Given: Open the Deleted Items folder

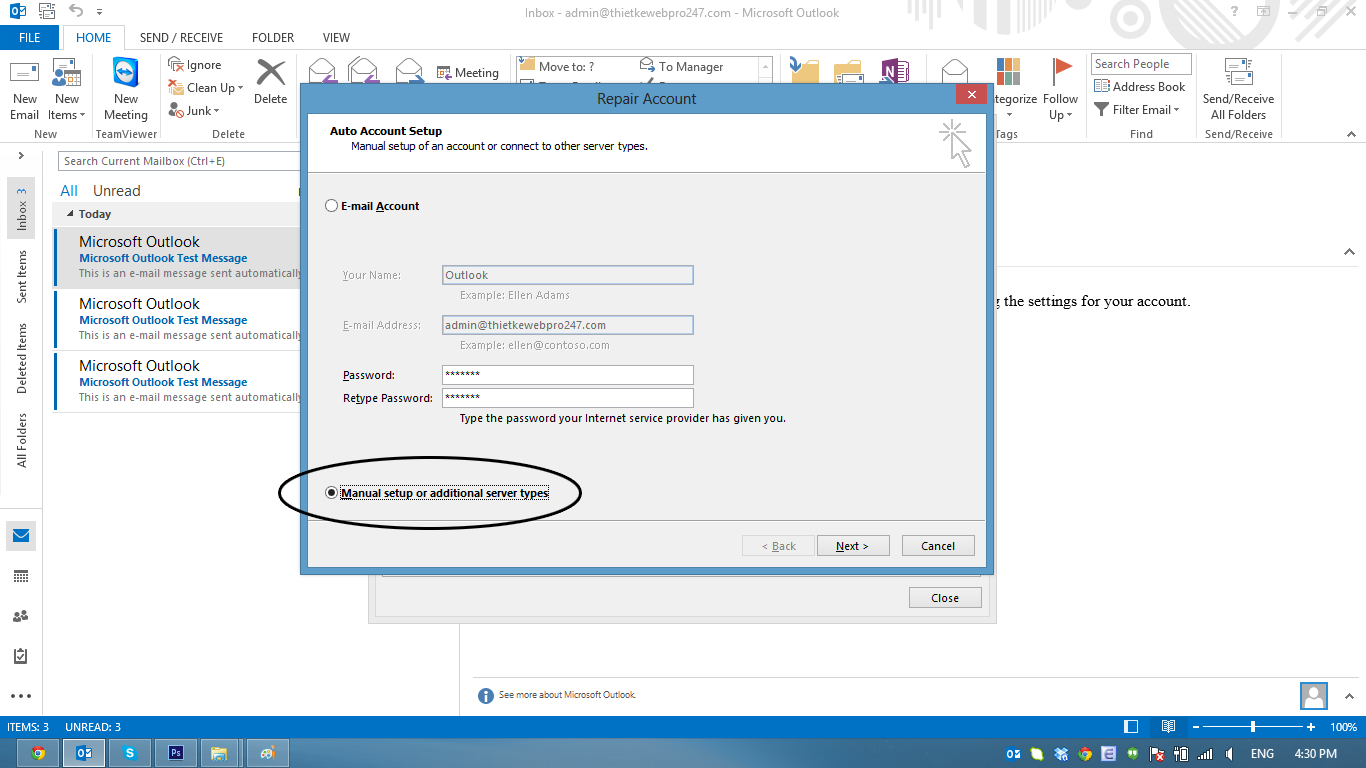Looking at the screenshot, I should point(22,358).
